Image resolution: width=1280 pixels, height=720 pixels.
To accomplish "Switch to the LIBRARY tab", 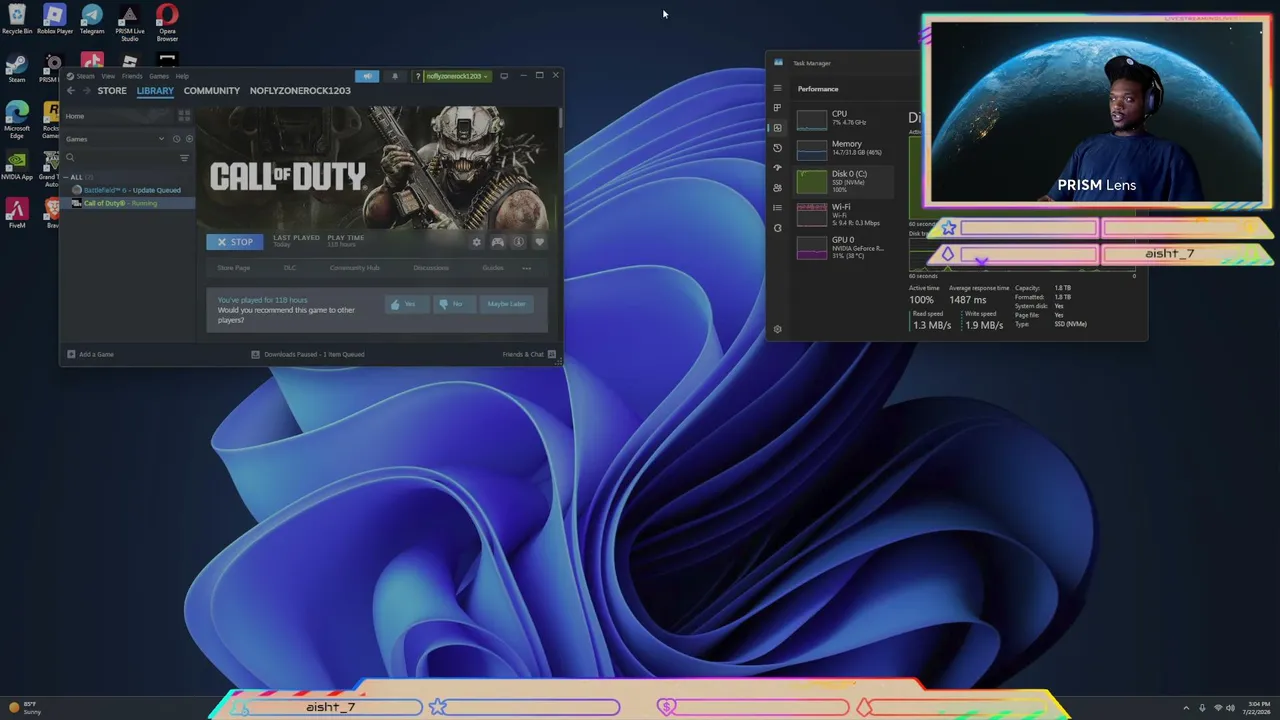I will (155, 91).
